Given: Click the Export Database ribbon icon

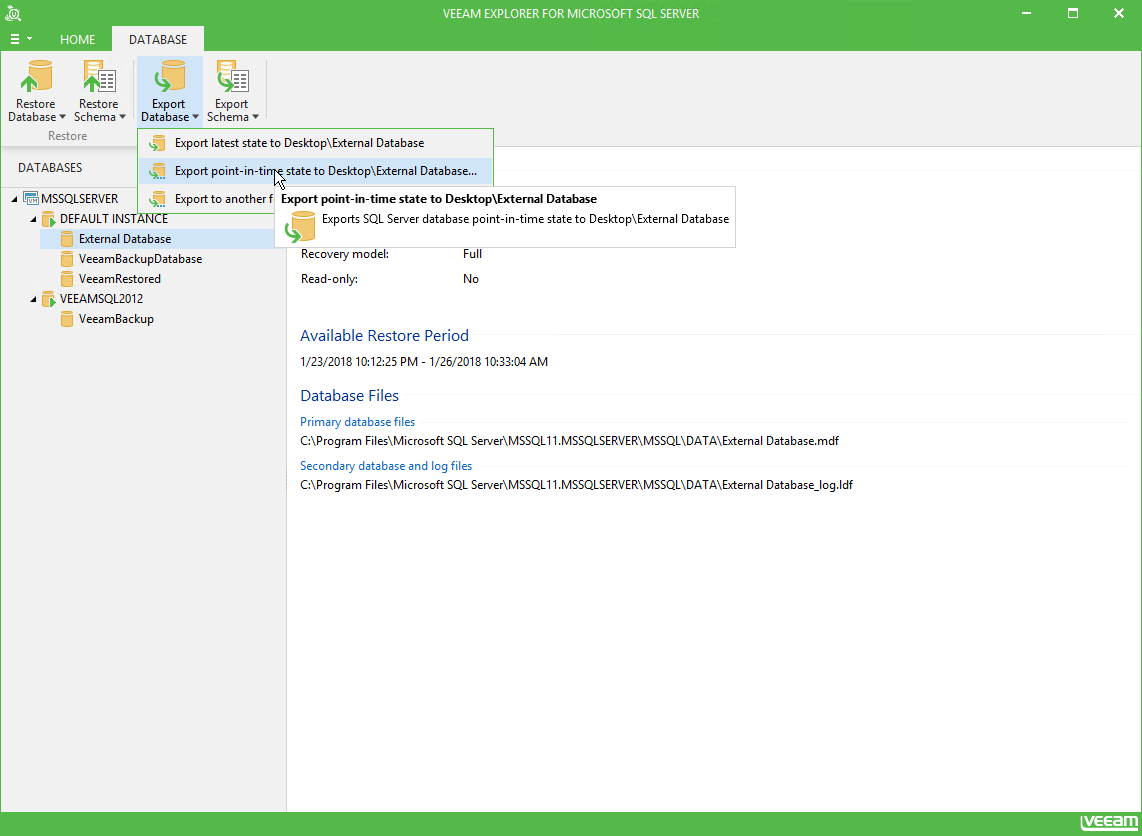Looking at the screenshot, I should pyautogui.click(x=169, y=76).
